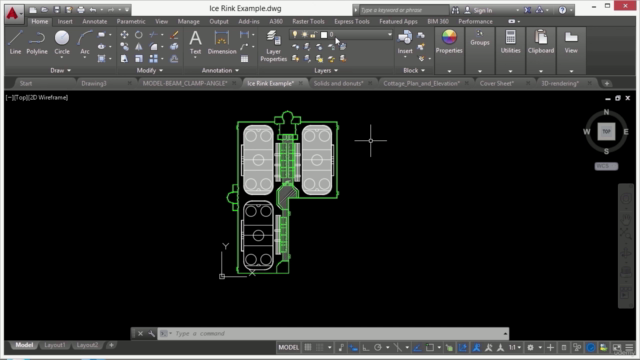Click the command line wrench icon
The height and width of the screenshot is (360, 640).
coord(151,333)
